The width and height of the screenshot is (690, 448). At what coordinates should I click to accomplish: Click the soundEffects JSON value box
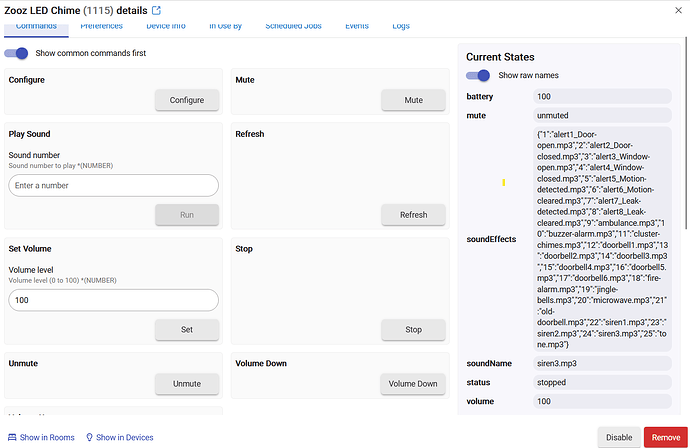(x=602, y=239)
